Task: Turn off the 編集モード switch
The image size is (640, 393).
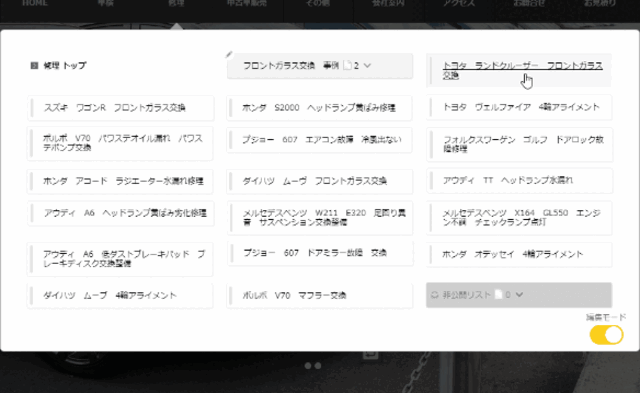Action: (x=606, y=335)
